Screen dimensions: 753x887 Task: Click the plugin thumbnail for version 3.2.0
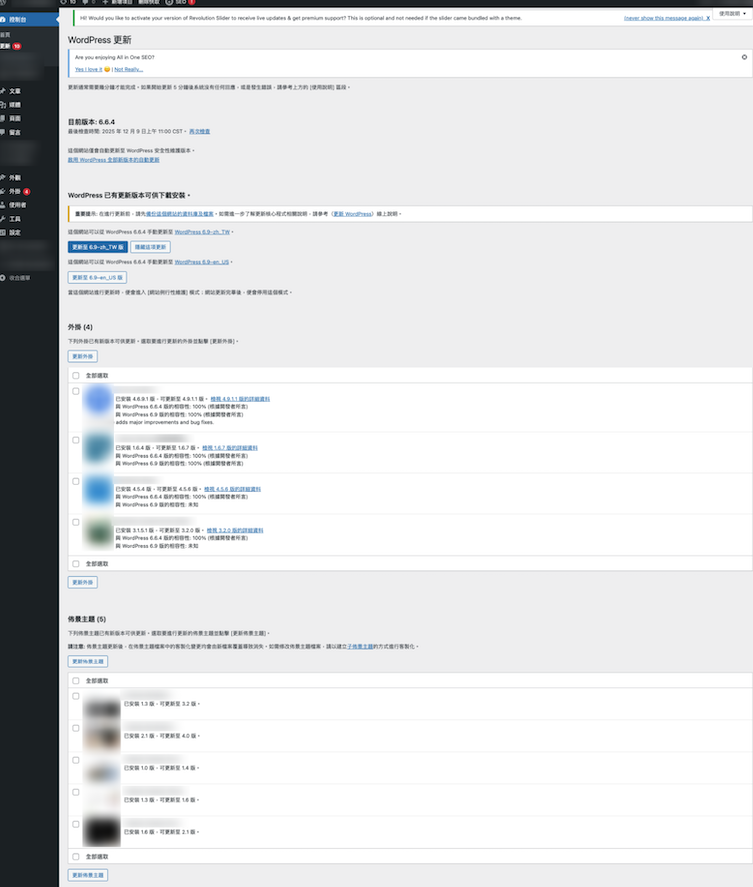[98, 533]
